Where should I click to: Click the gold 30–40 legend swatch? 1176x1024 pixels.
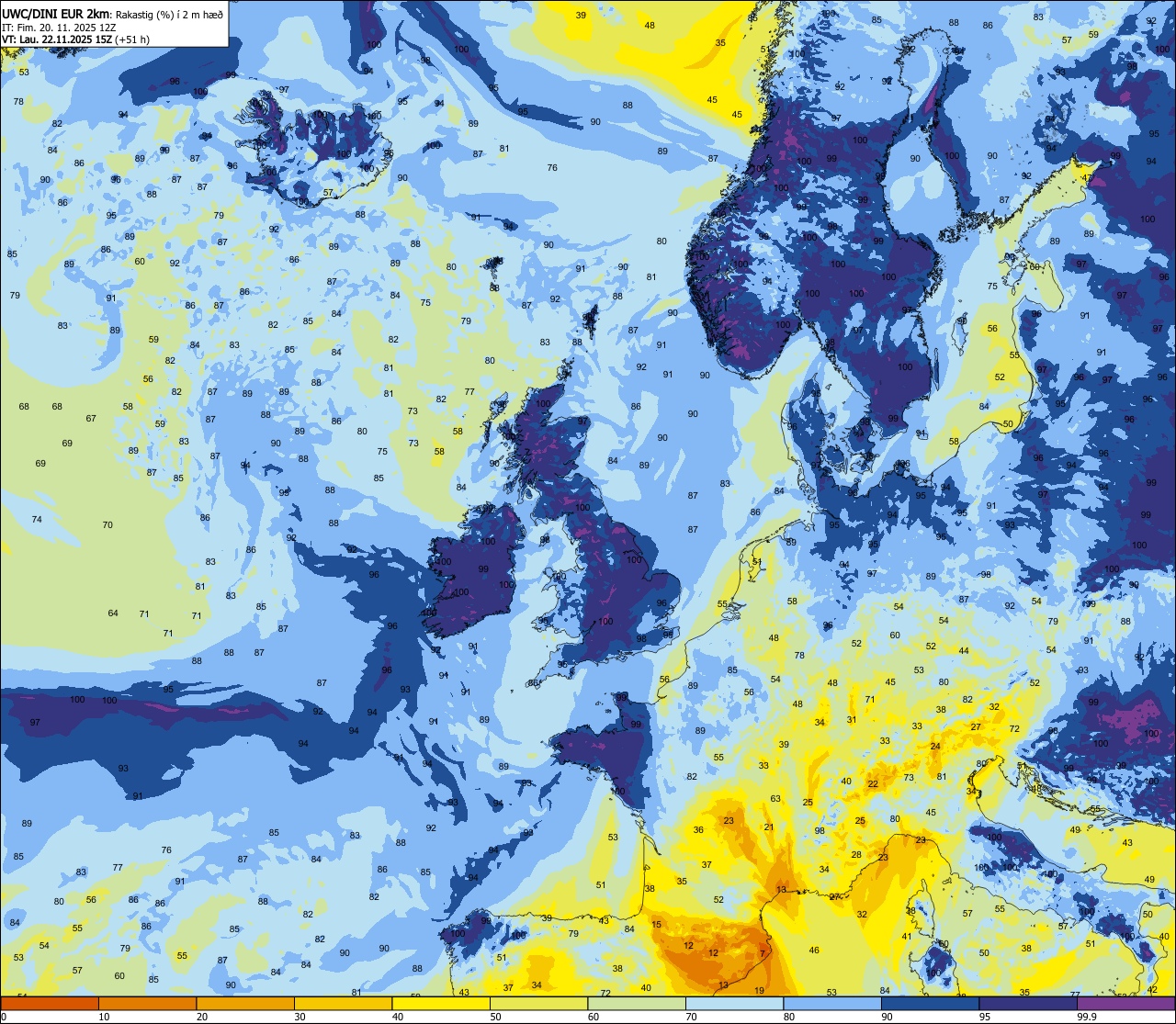343,1003
